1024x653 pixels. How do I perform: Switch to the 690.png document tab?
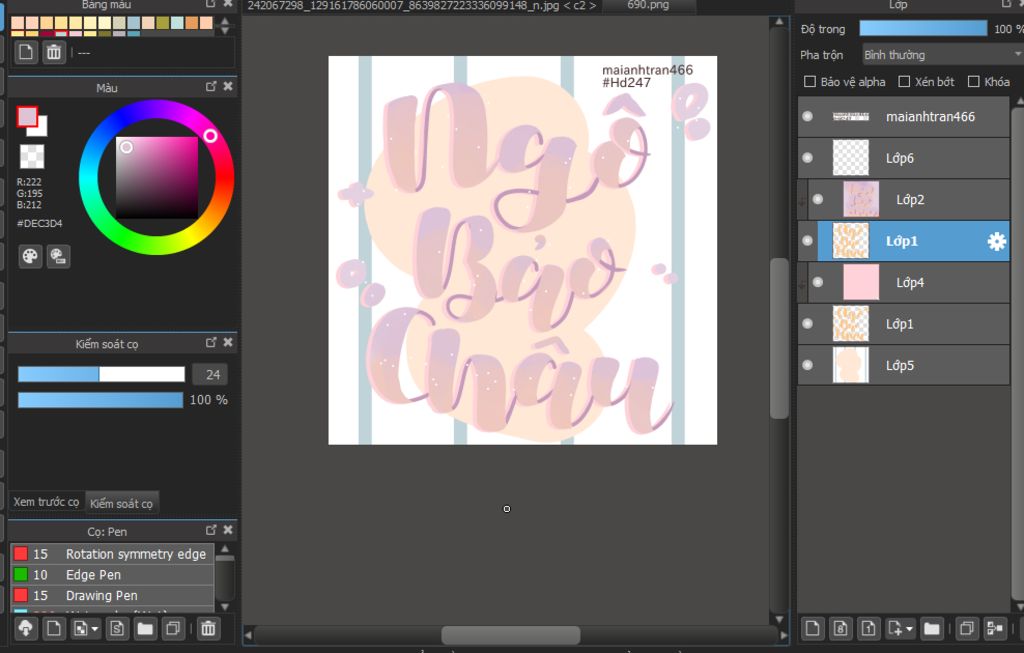(648, 5)
